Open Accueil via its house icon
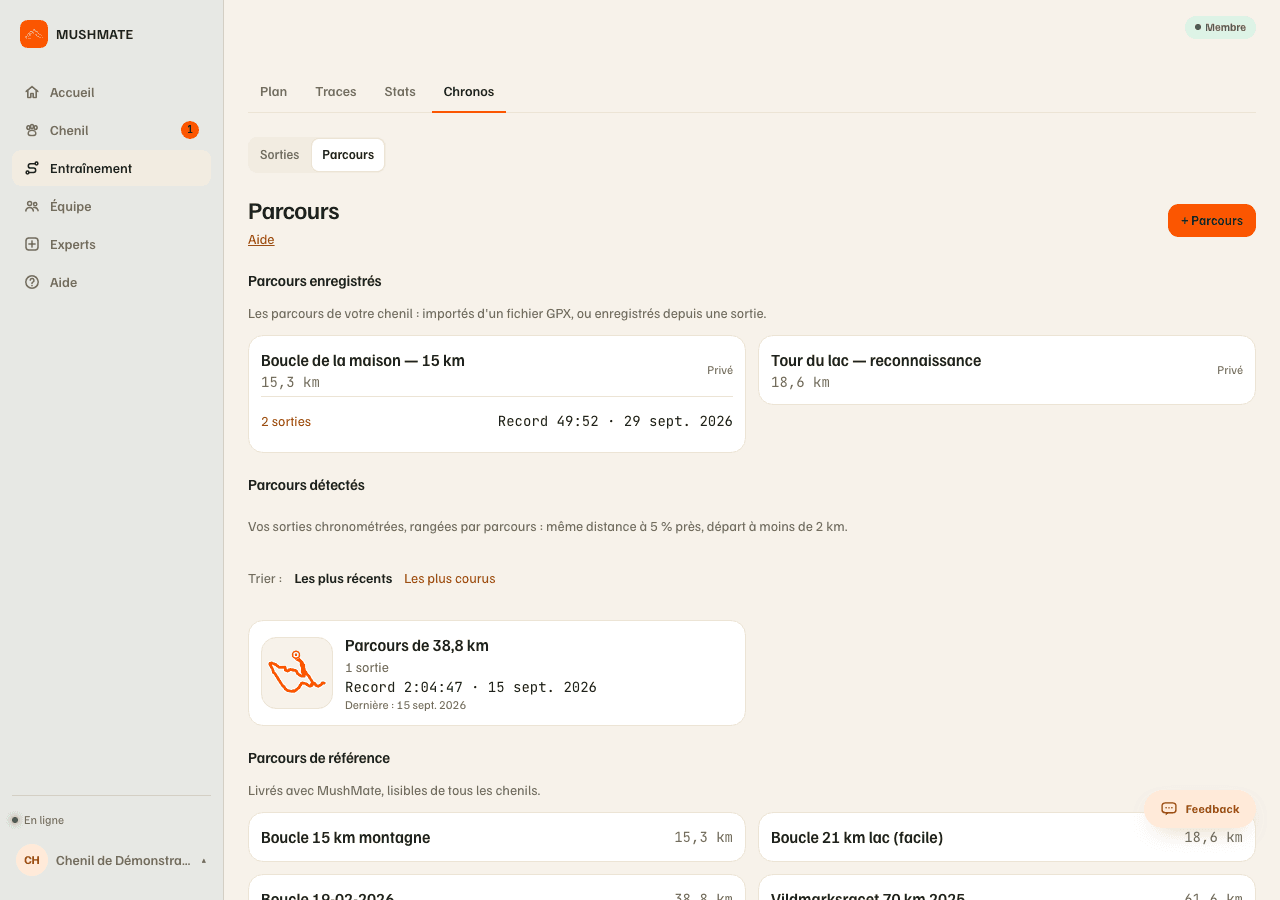The height and width of the screenshot is (900, 1280). tap(32, 92)
